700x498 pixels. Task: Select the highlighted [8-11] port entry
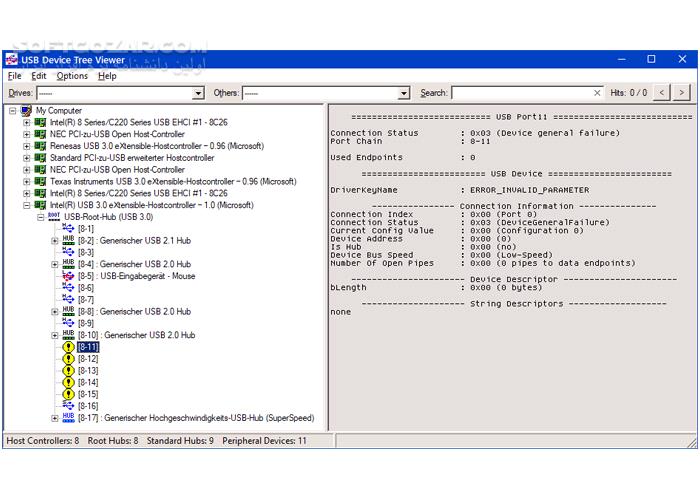click(88, 347)
